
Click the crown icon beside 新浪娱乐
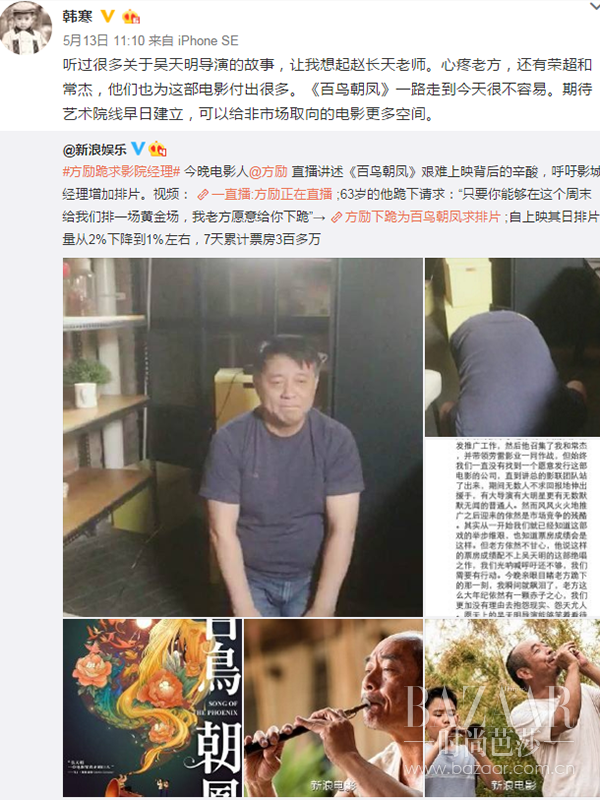coord(158,149)
